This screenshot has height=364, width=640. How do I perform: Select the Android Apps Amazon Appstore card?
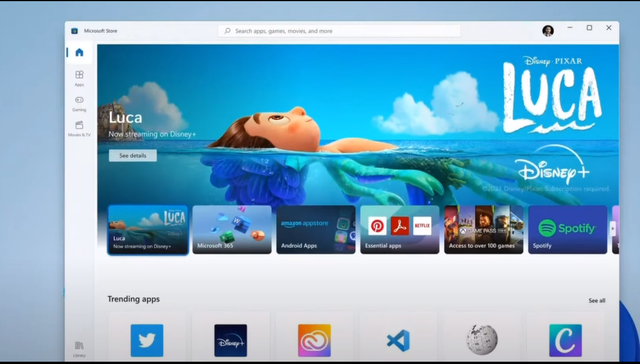point(316,230)
